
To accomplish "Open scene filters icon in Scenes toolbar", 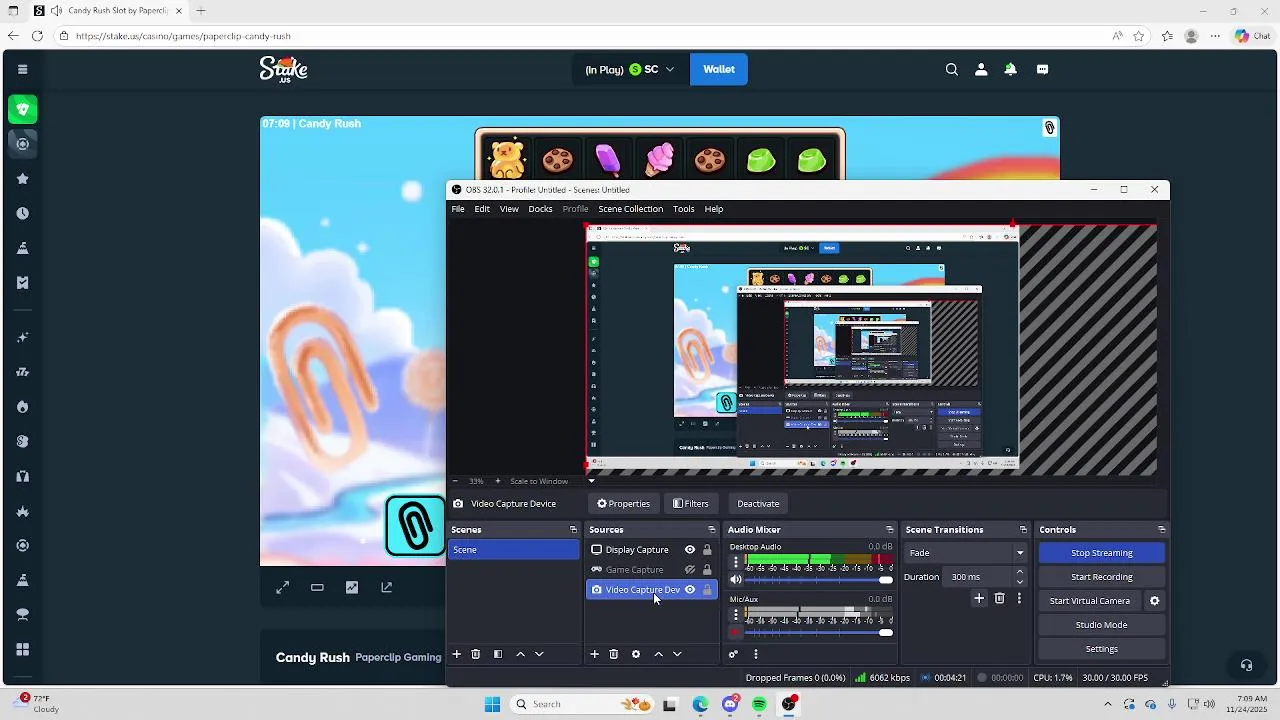I will pyautogui.click(x=498, y=654).
